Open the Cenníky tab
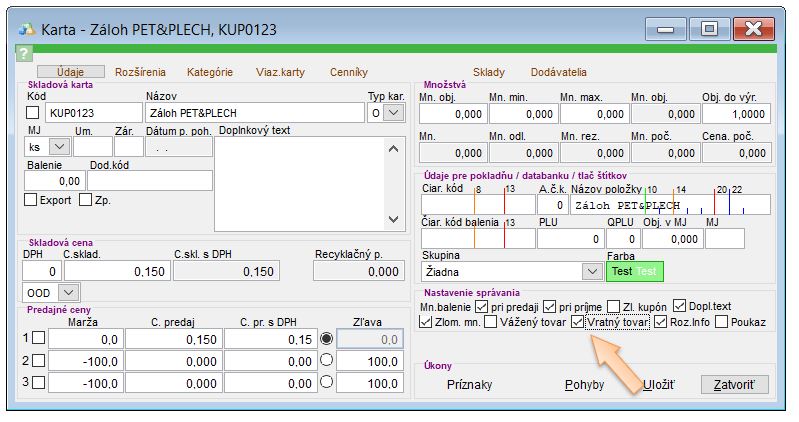This screenshot has width=799, height=422. tap(349, 72)
